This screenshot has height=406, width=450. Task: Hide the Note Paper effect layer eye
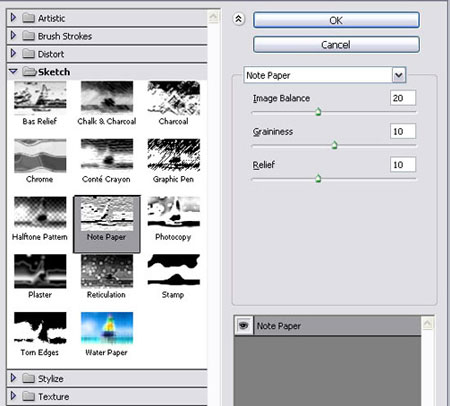click(x=244, y=325)
